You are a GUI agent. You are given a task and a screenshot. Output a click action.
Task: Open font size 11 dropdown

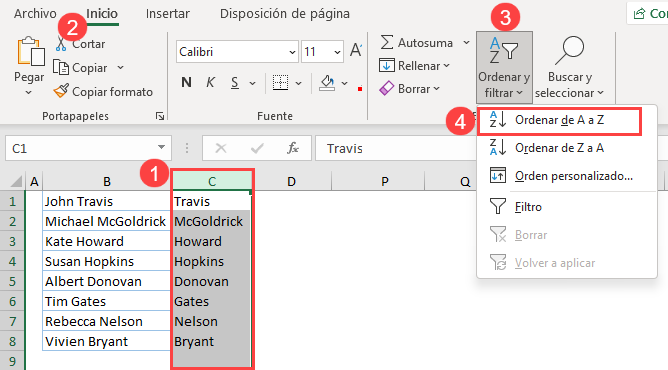337,52
